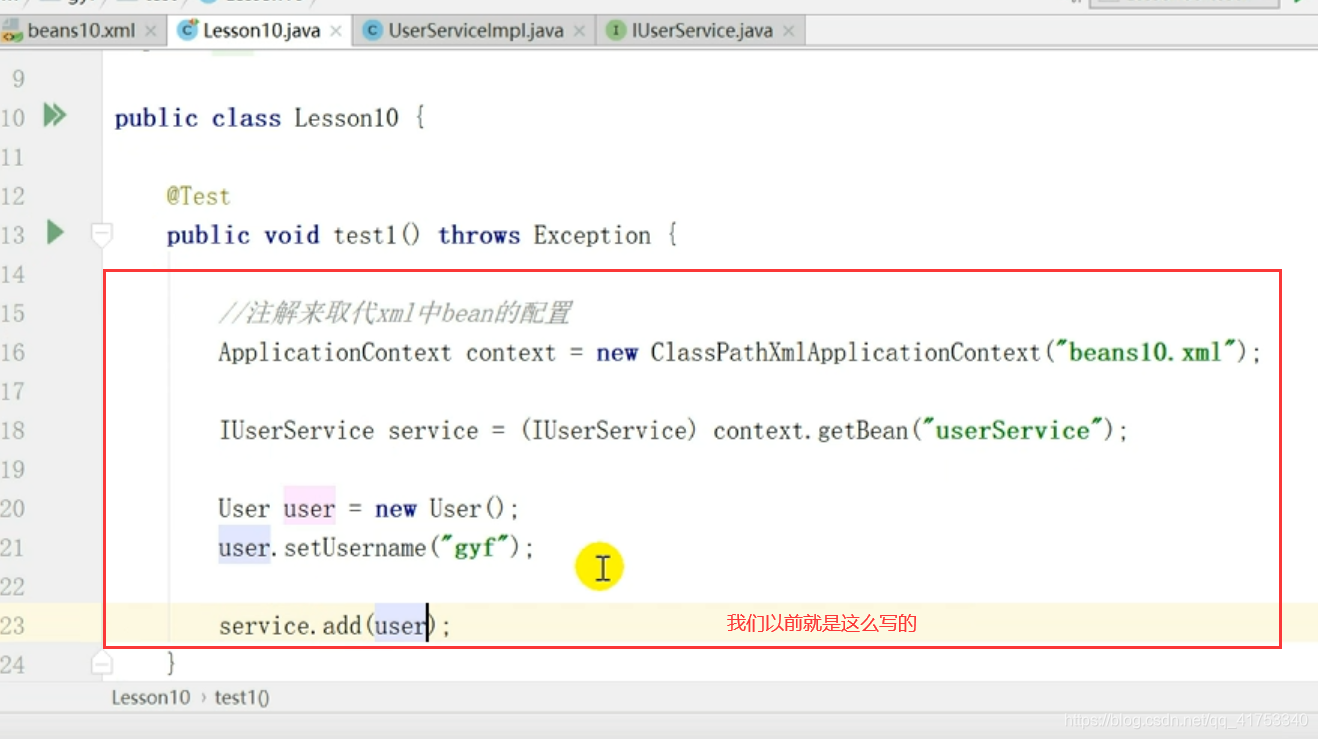Viewport: 1318px width, 739px height.
Task: Click ClassPathXmlApplicationContext in the code
Action: (845, 352)
